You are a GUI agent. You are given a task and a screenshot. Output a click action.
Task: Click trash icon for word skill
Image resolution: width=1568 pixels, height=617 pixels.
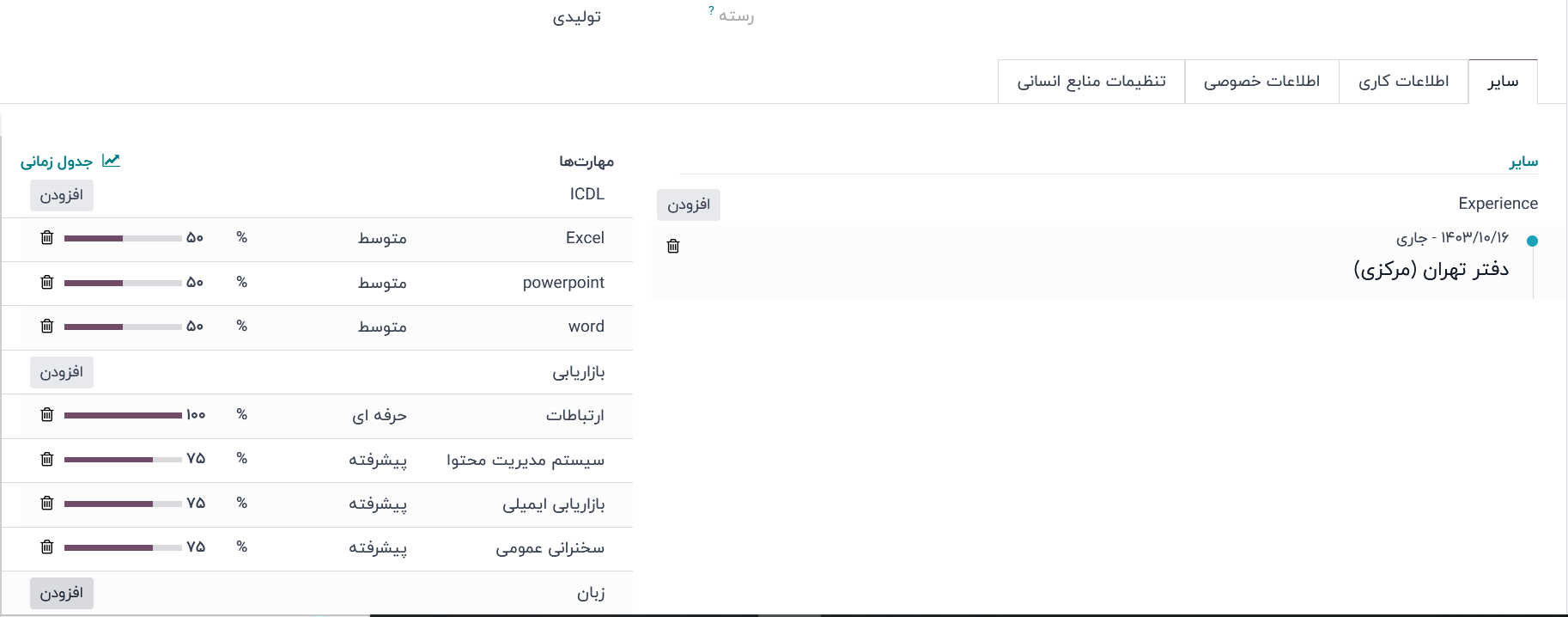(47, 326)
